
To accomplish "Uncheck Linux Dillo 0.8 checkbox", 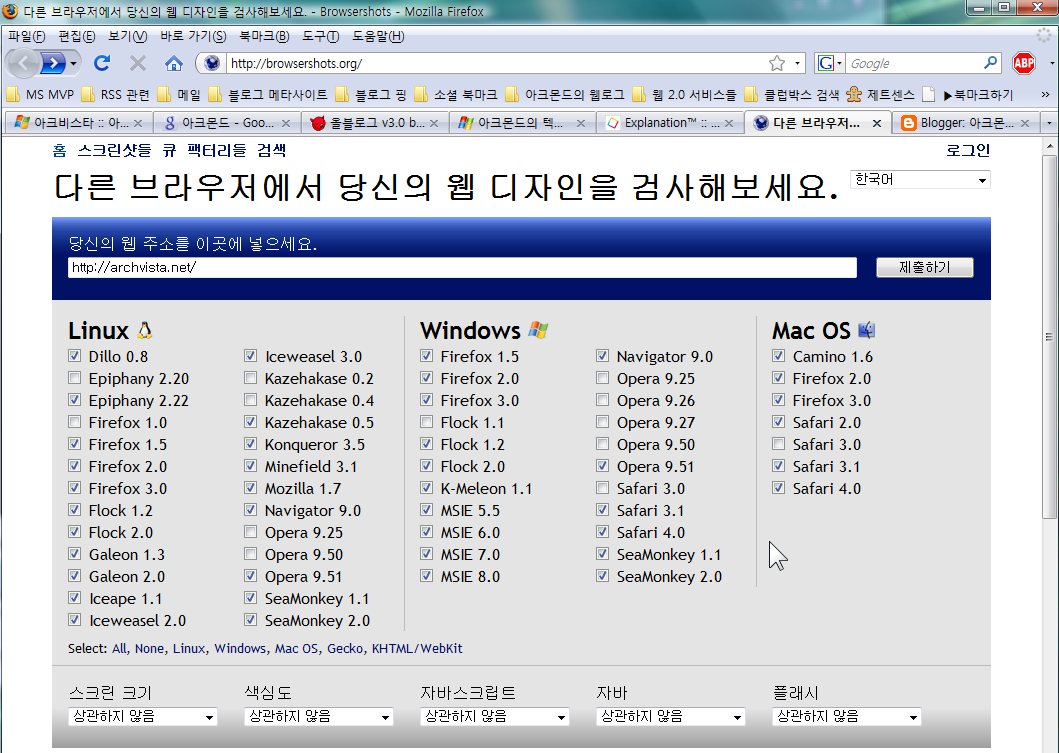I will [74, 356].
